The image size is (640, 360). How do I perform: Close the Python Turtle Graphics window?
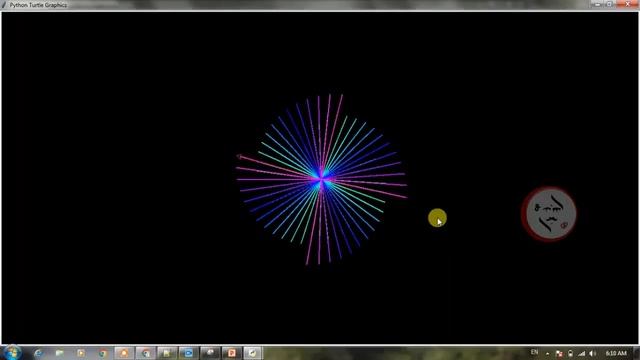[x=627, y=4]
